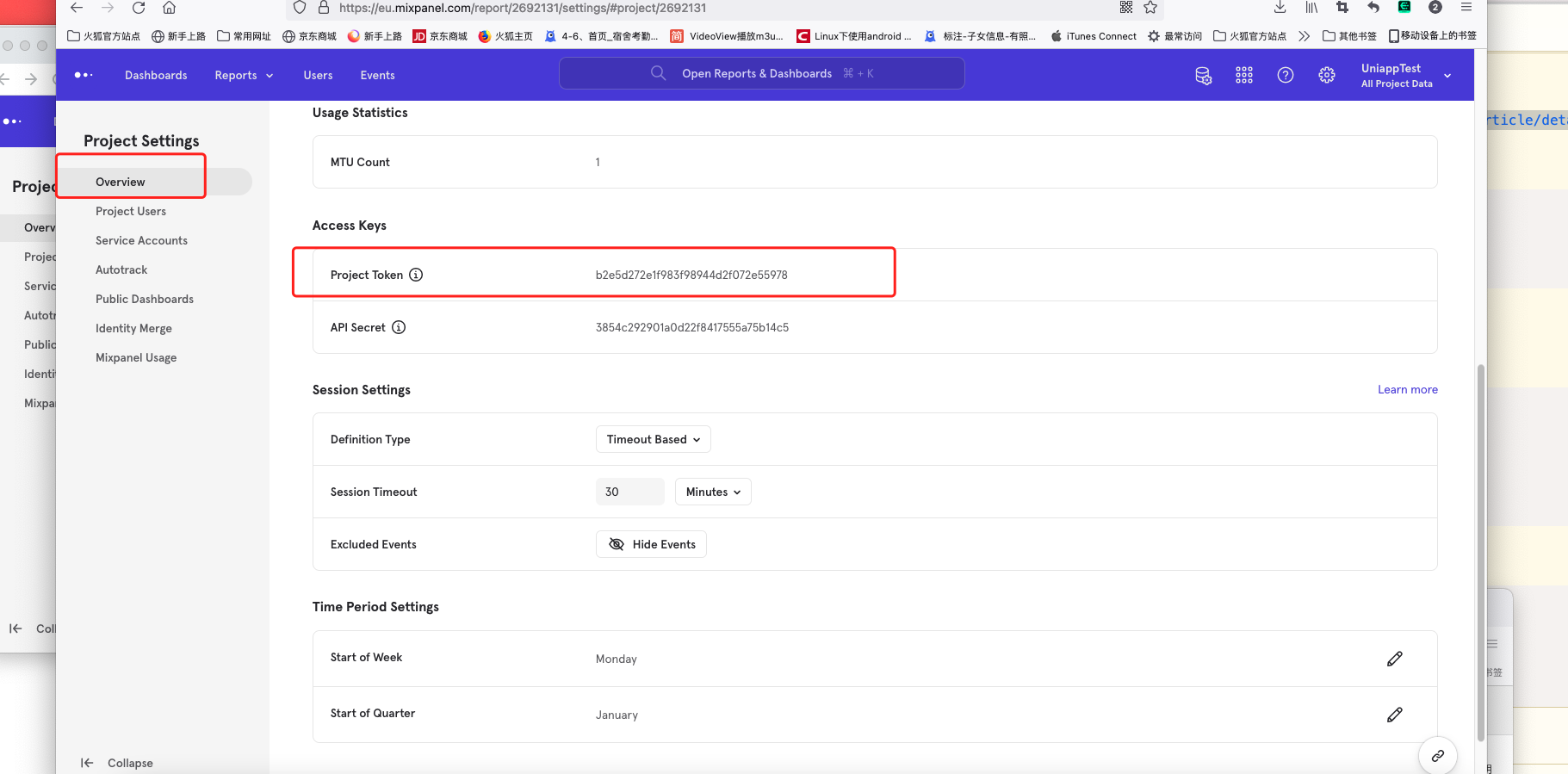The image size is (1568, 774).
Task: Open the browser hamburger menu
Action: (1466, 8)
